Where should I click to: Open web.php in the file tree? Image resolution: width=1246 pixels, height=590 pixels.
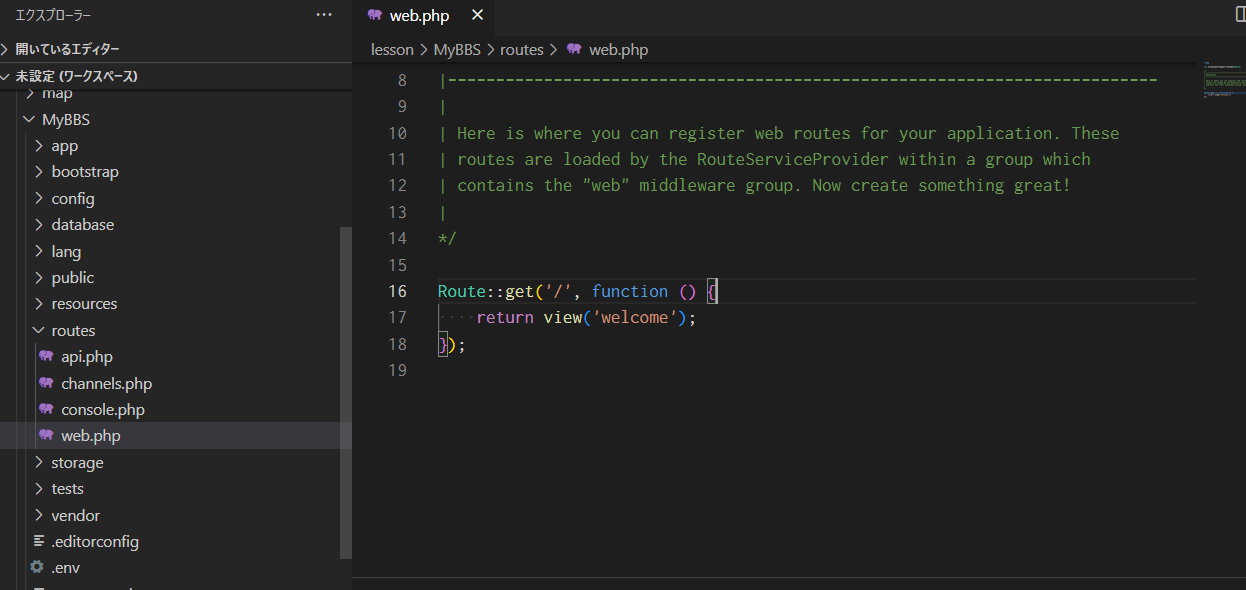[90, 436]
